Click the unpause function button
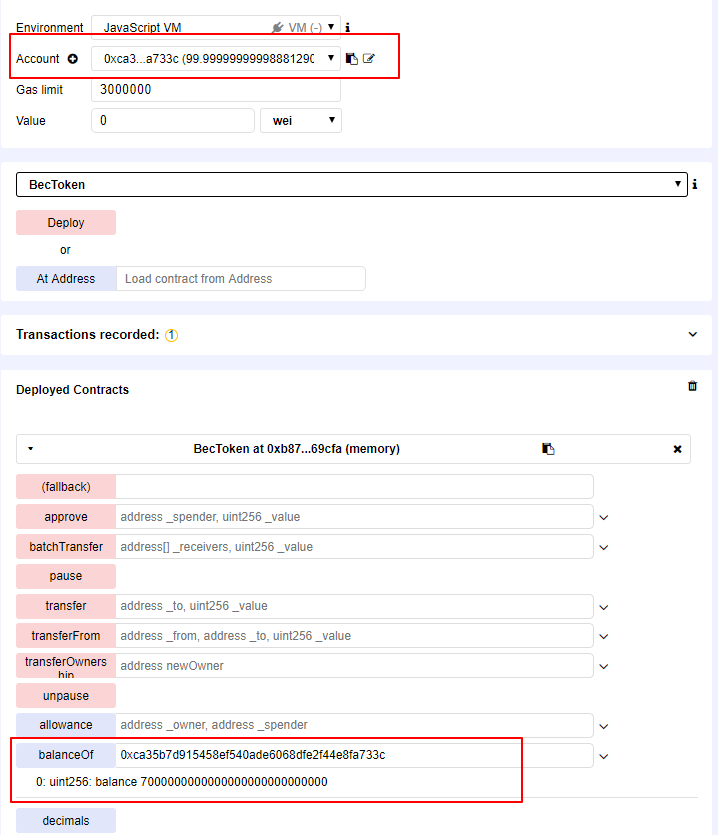Image resolution: width=718 pixels, height=835 pixels. 66,695
